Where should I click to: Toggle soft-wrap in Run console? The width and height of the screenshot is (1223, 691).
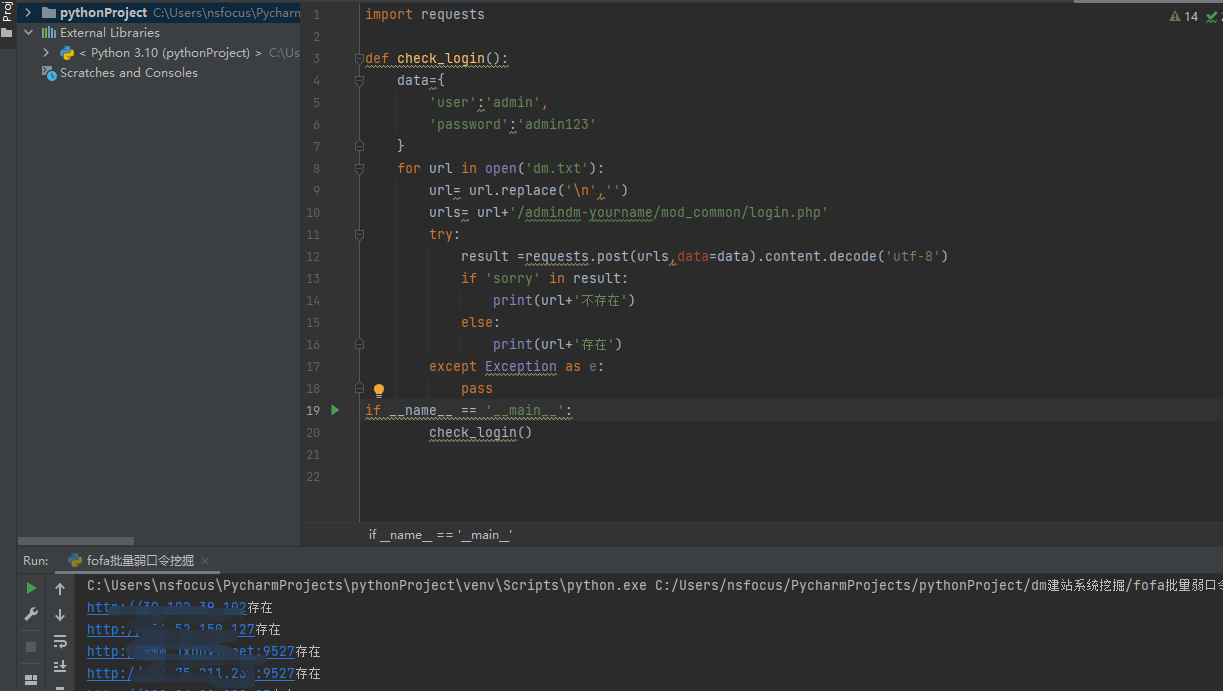coord(60,641)
